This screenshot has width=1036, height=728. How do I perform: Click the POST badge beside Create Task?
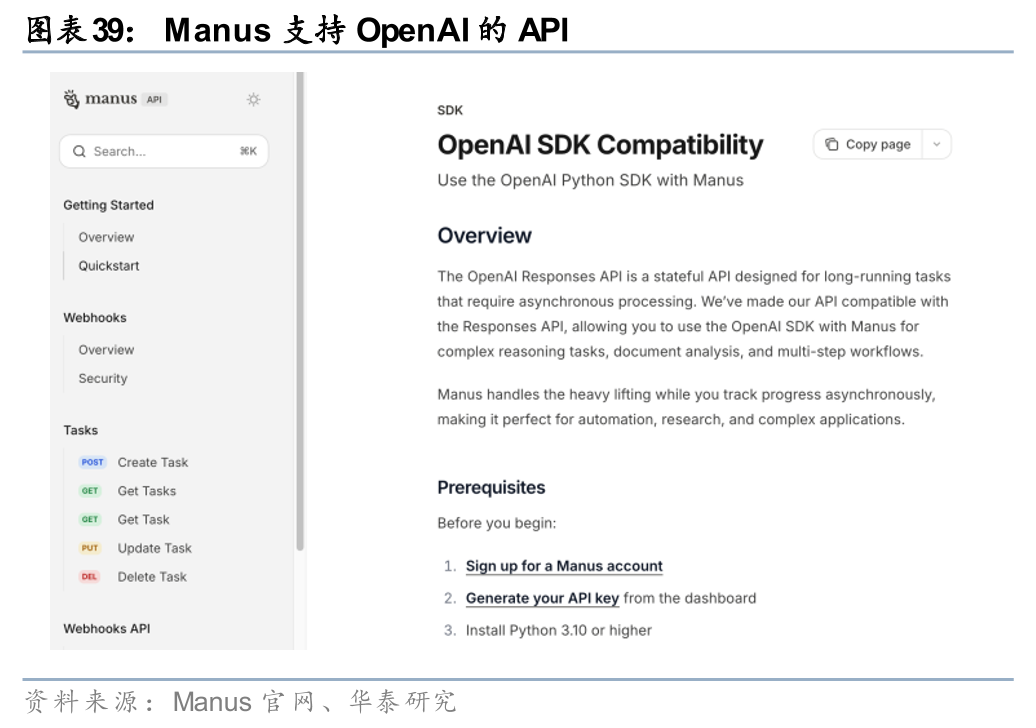coord(92,462)
